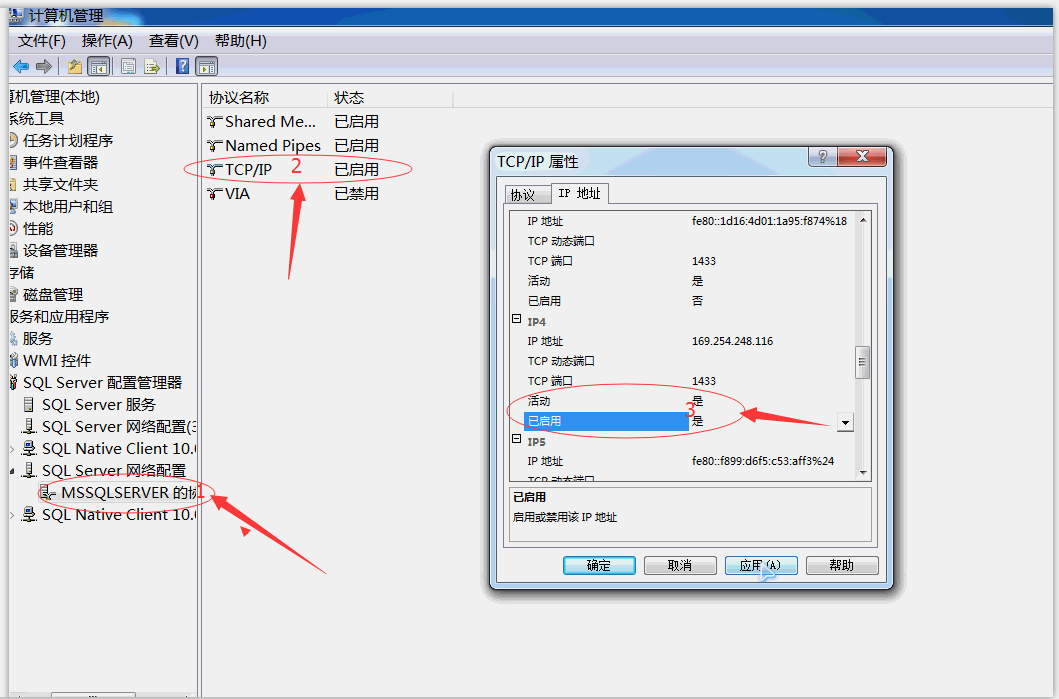The height and width of the screenshot is (699, 1059).
Task: Click the property list scrollbar thumb
Action: coord(862,362)
